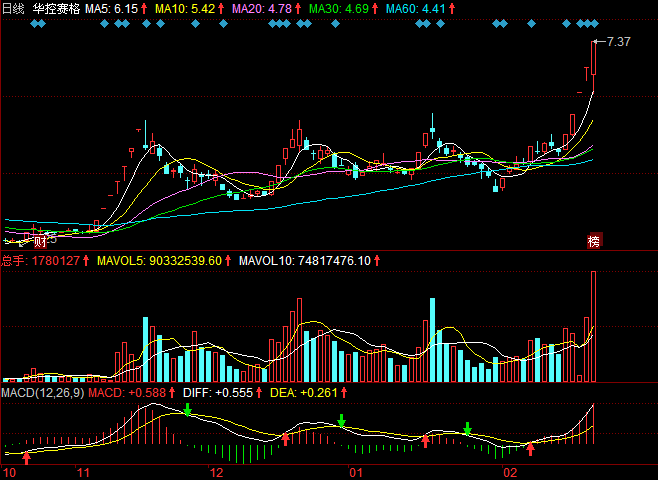
Task: Click the red buy arrow near month 10
Action: point(26,457)
